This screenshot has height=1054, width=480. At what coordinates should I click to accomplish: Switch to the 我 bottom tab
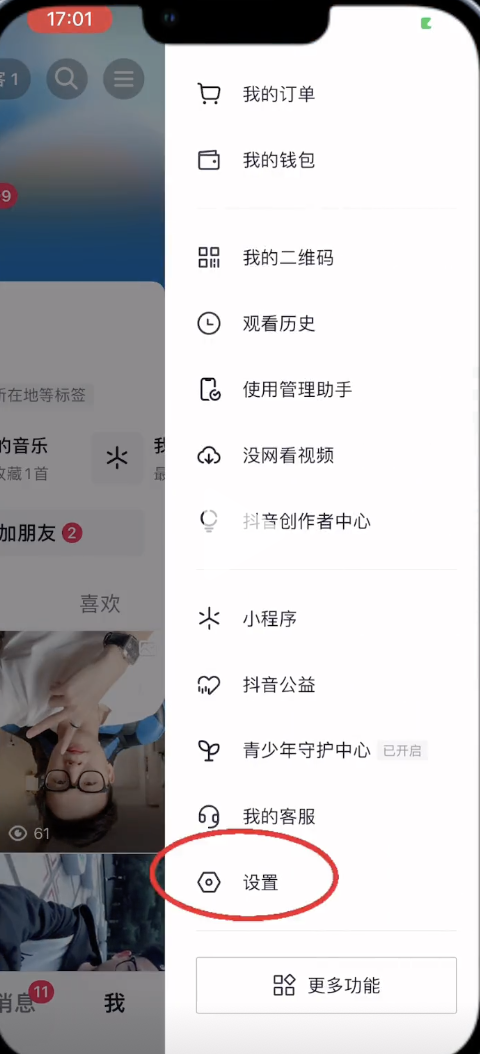[114, 1004]
